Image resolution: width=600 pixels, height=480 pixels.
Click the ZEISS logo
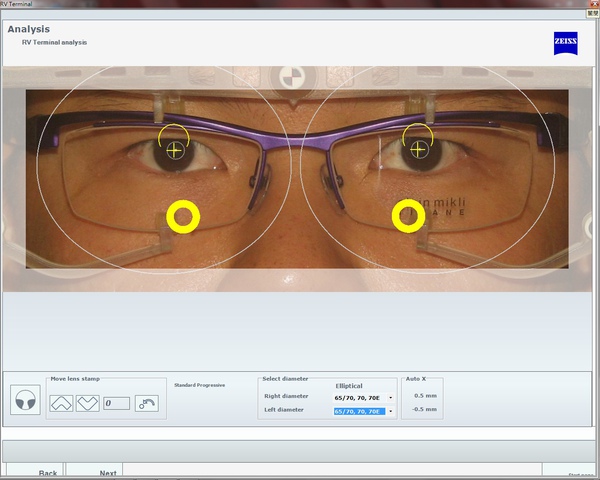click(x=566, y=44)
